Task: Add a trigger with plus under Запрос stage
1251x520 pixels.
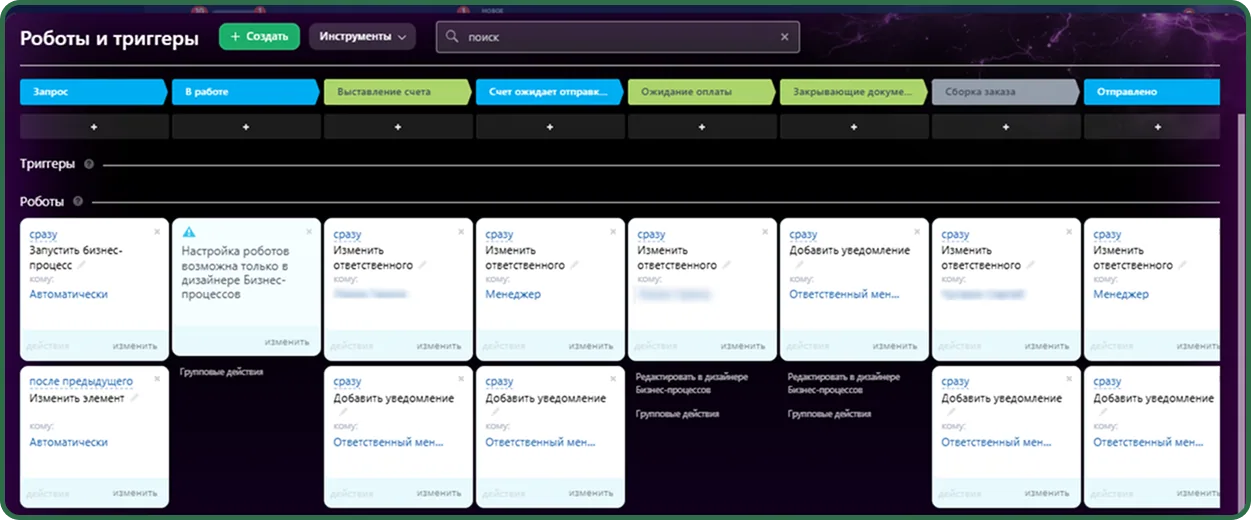Action: 94,127
